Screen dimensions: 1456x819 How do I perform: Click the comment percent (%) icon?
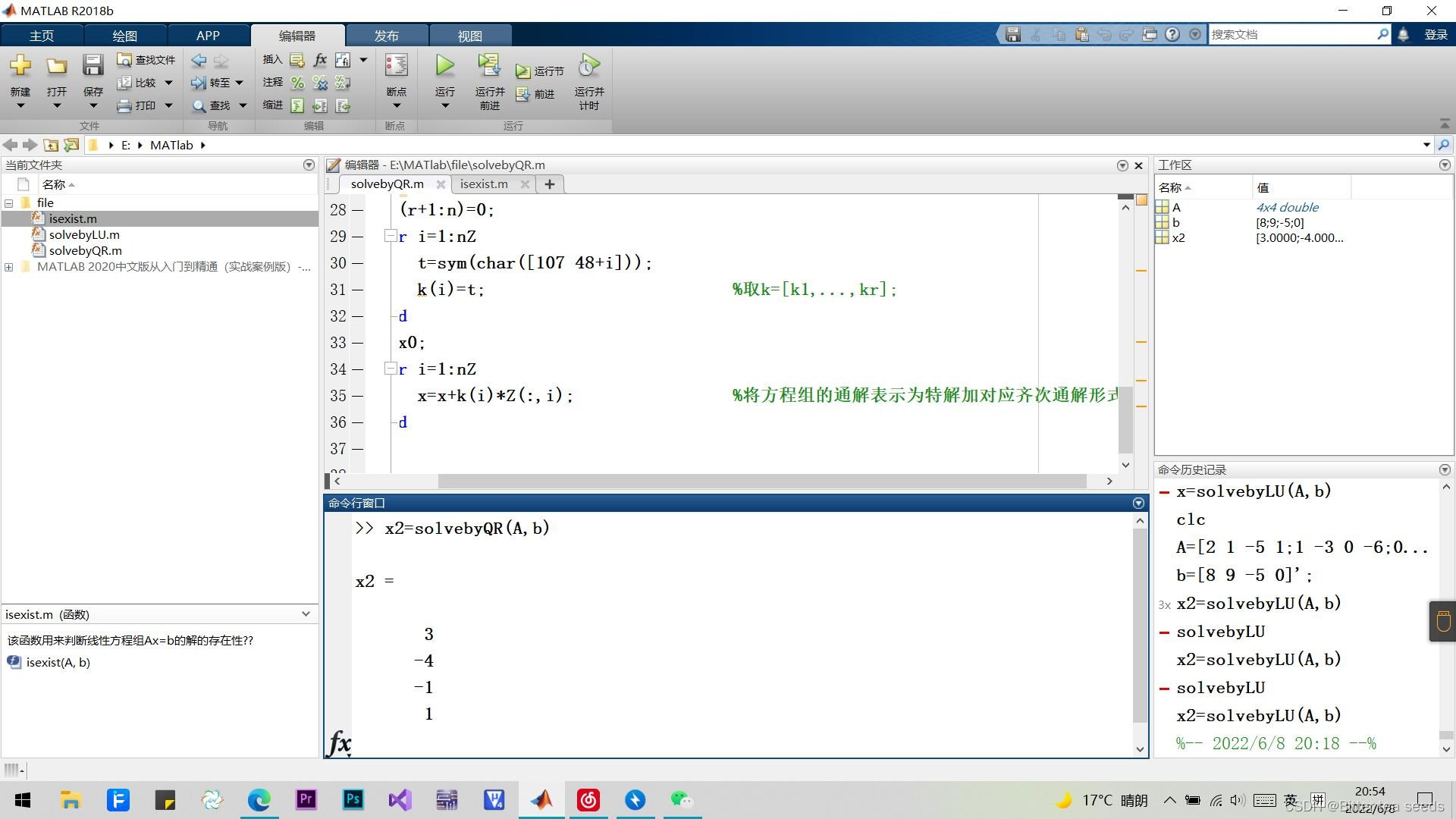(x=297, y=83)
